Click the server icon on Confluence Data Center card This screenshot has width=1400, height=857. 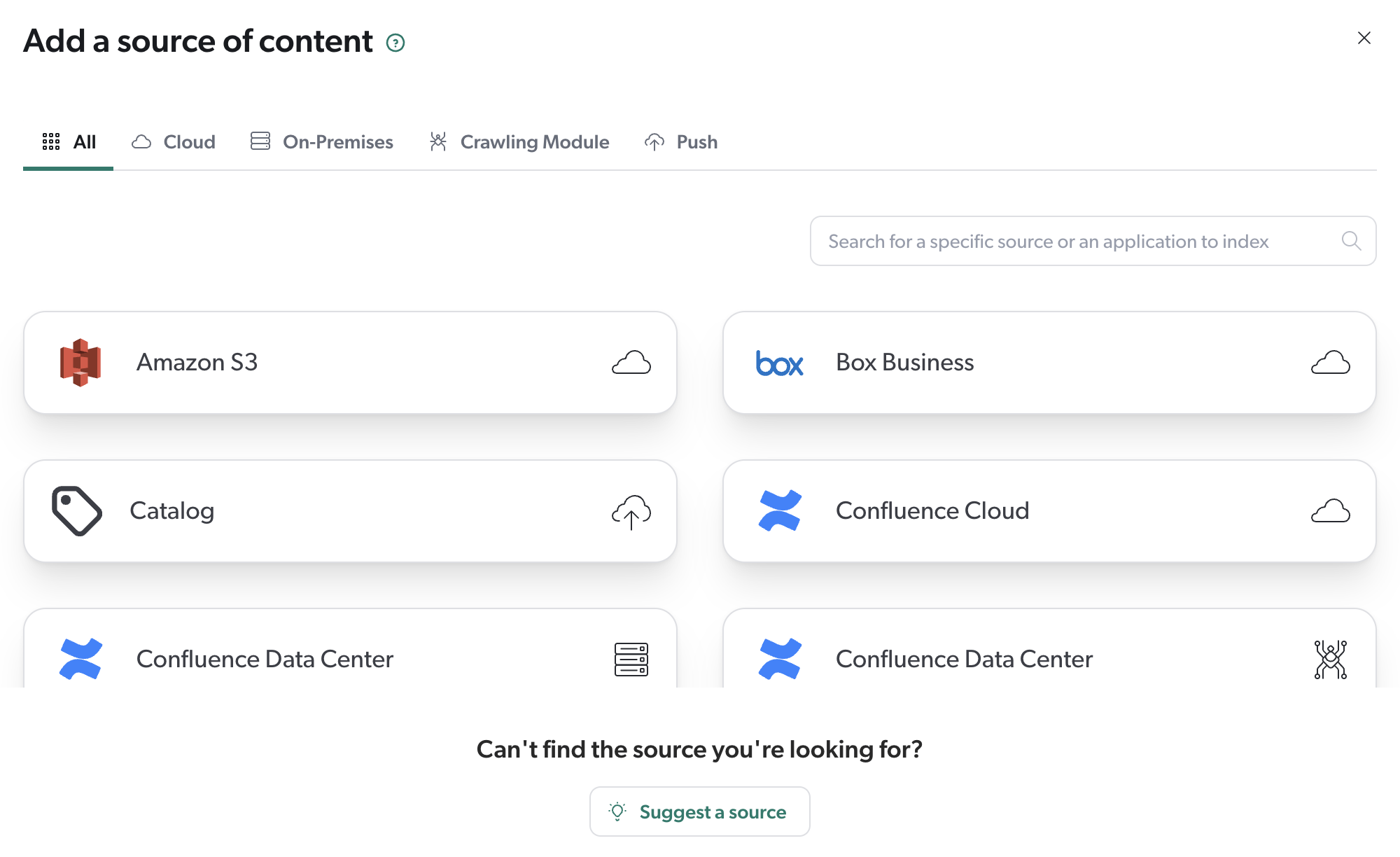click(x=631, y=659)
